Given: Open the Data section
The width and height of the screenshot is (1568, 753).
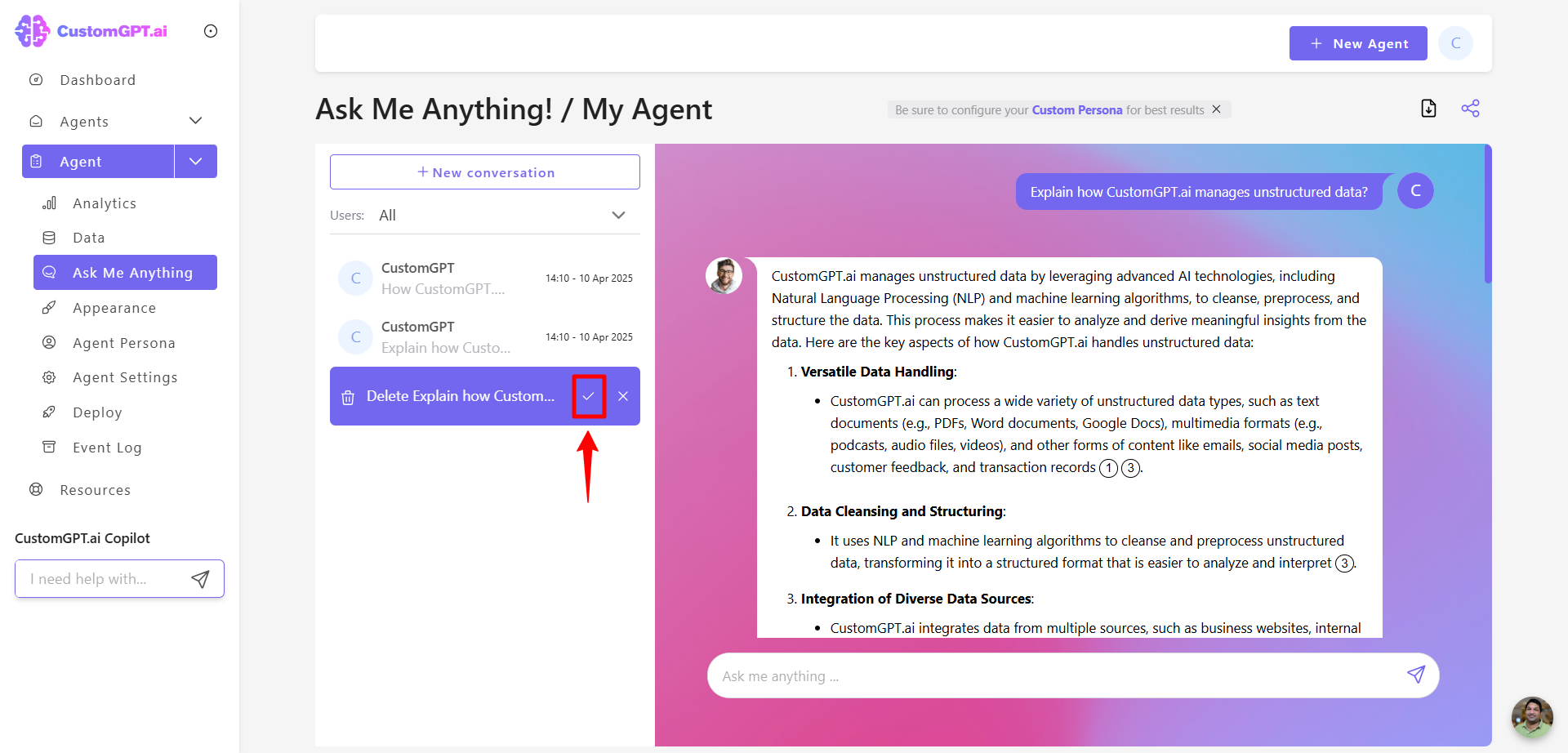Looking at the screenshot, I should (x=89, y=238).
